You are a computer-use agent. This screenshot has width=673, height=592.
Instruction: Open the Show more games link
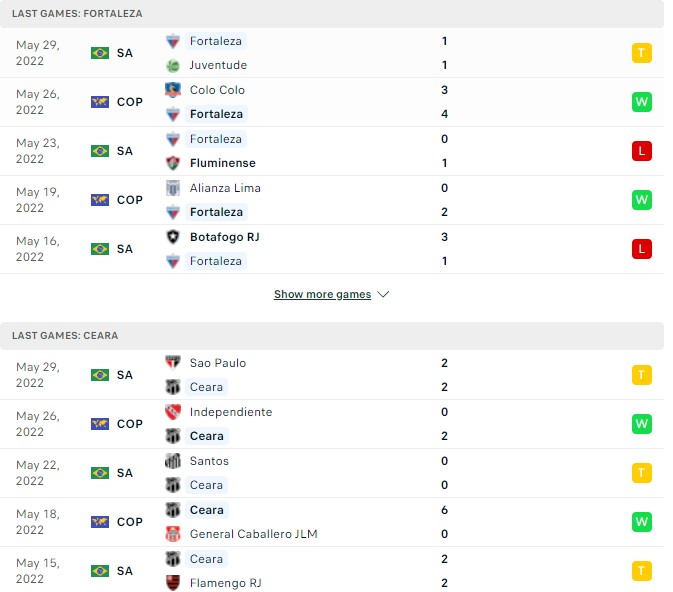pos(322,295)
